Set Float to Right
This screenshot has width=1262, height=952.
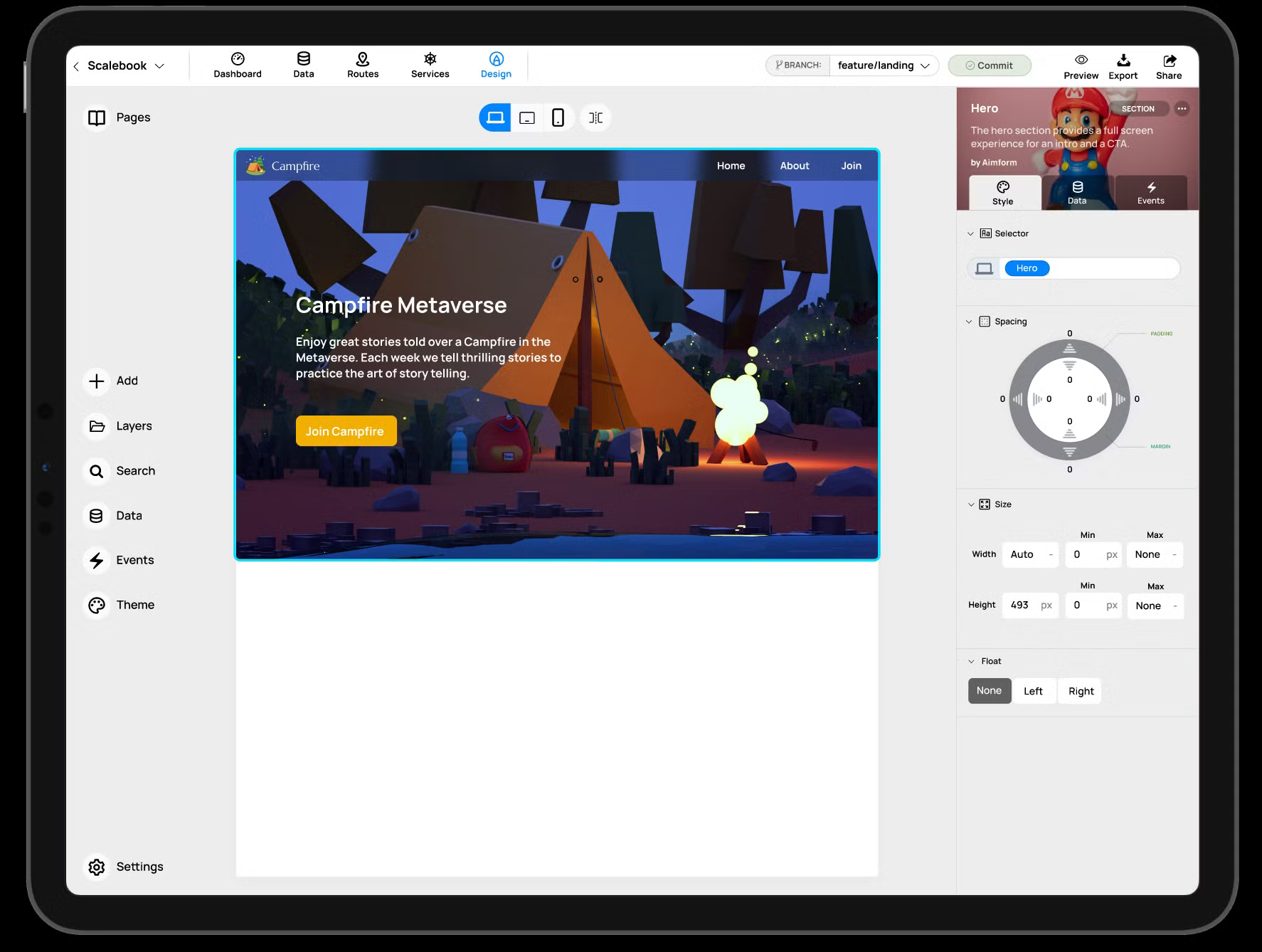tap(1081, 691)
